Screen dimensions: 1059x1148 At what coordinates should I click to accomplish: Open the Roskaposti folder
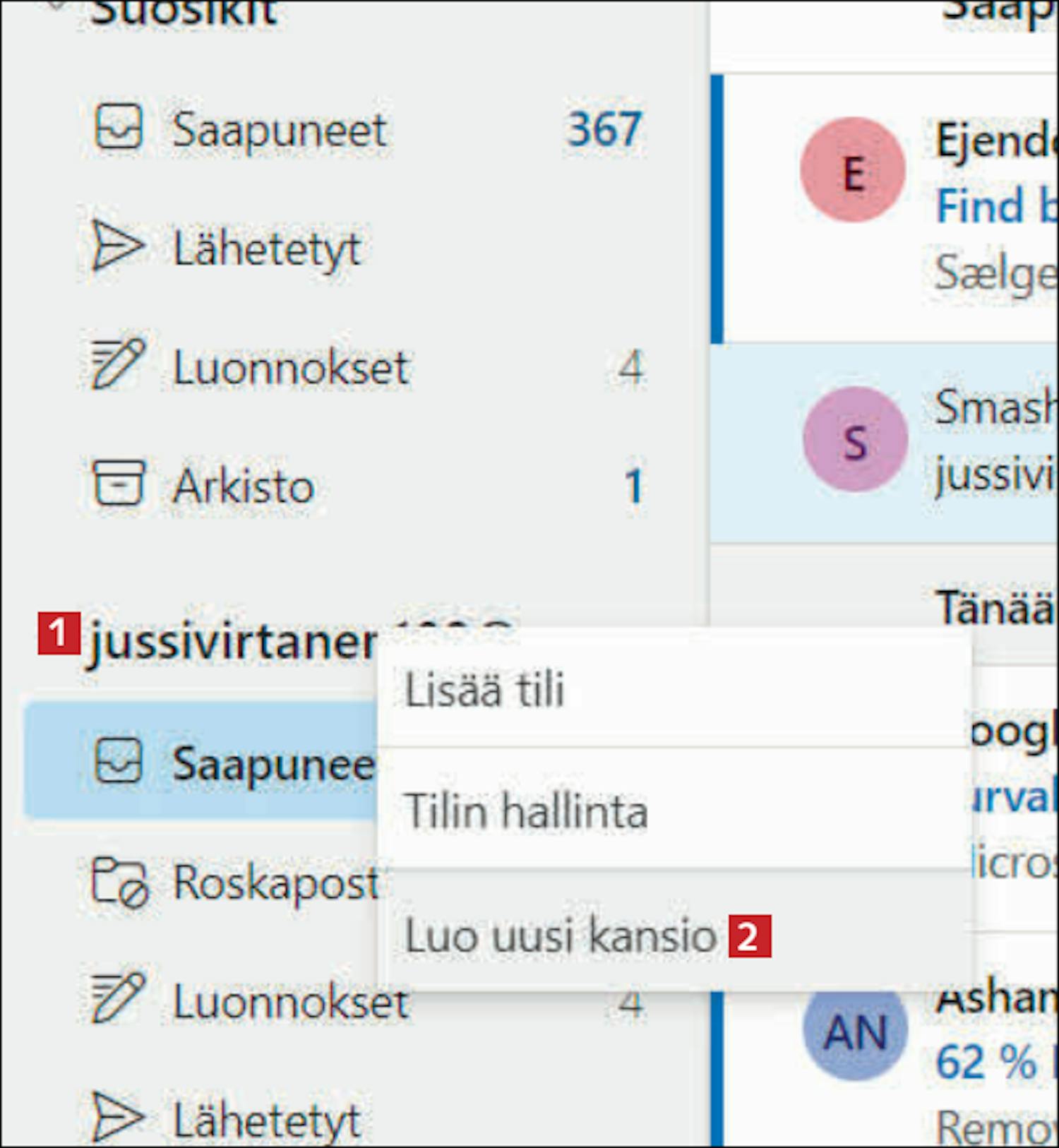[x=275, y=883]
